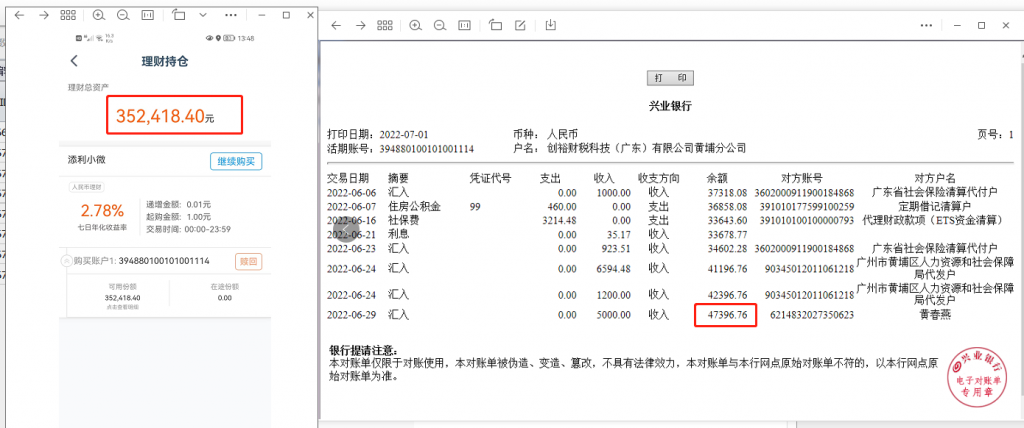Viewport: 1024px width, 428px height.
Task: Zoom out on the left viewer image
Action: [x=123, y=14]
